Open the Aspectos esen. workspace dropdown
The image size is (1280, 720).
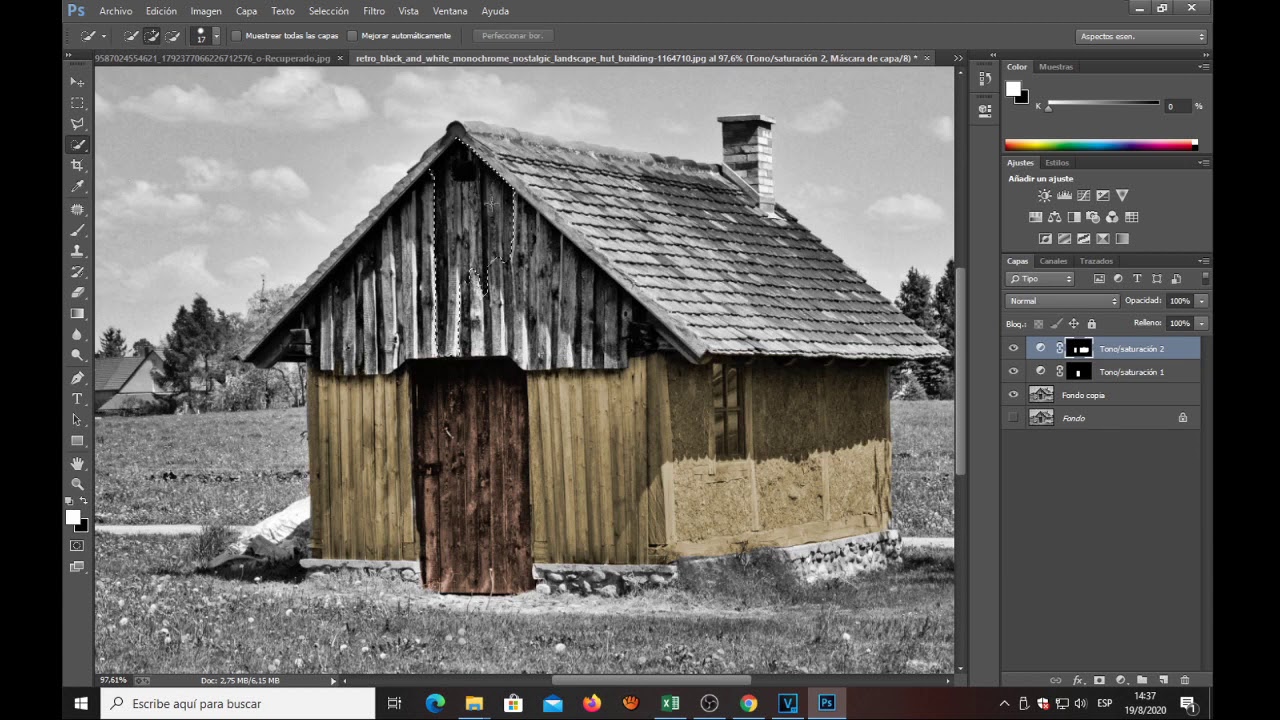1142,37
